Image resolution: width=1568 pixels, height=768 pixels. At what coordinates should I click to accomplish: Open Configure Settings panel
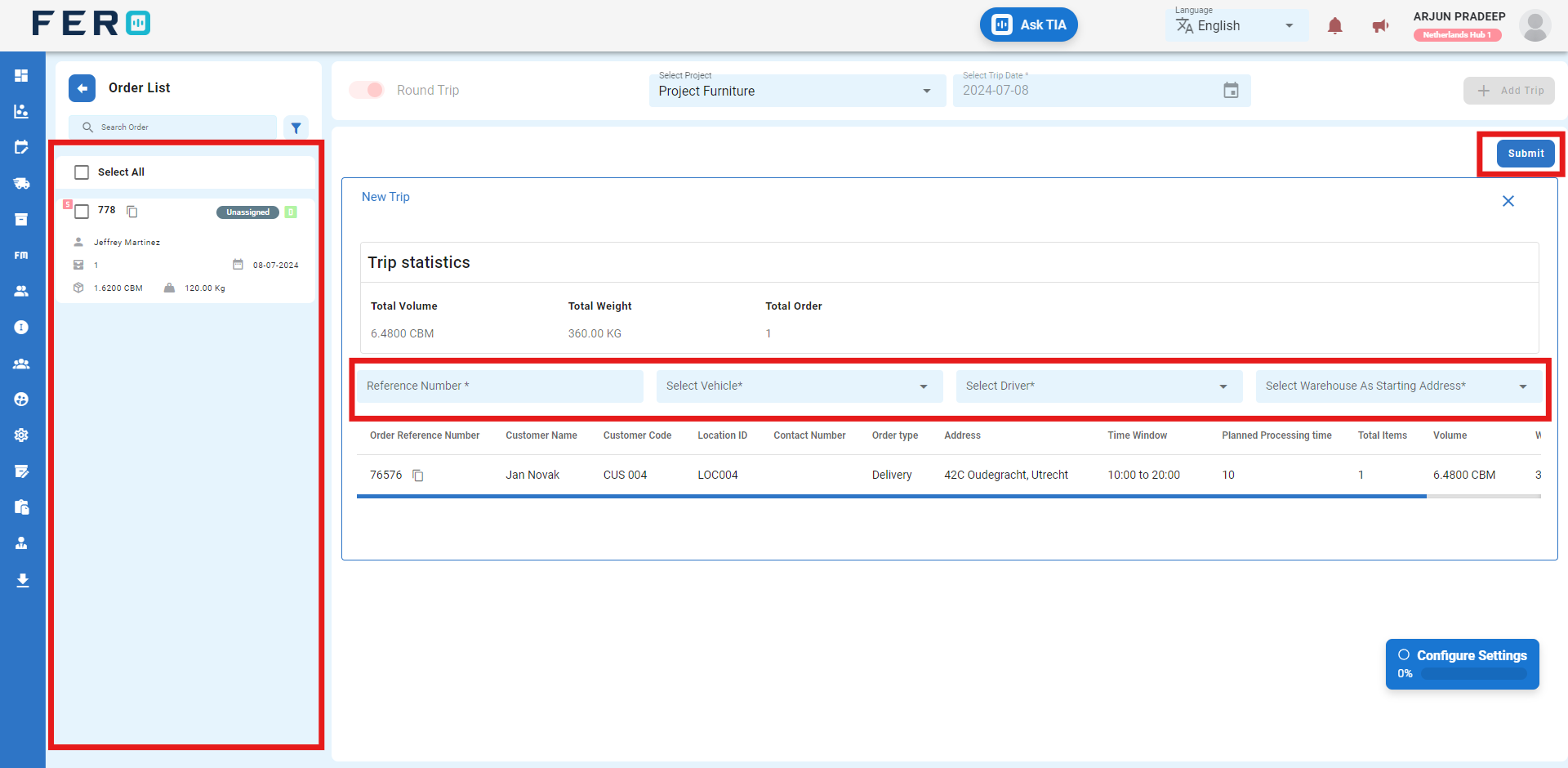click(1462, 664)
